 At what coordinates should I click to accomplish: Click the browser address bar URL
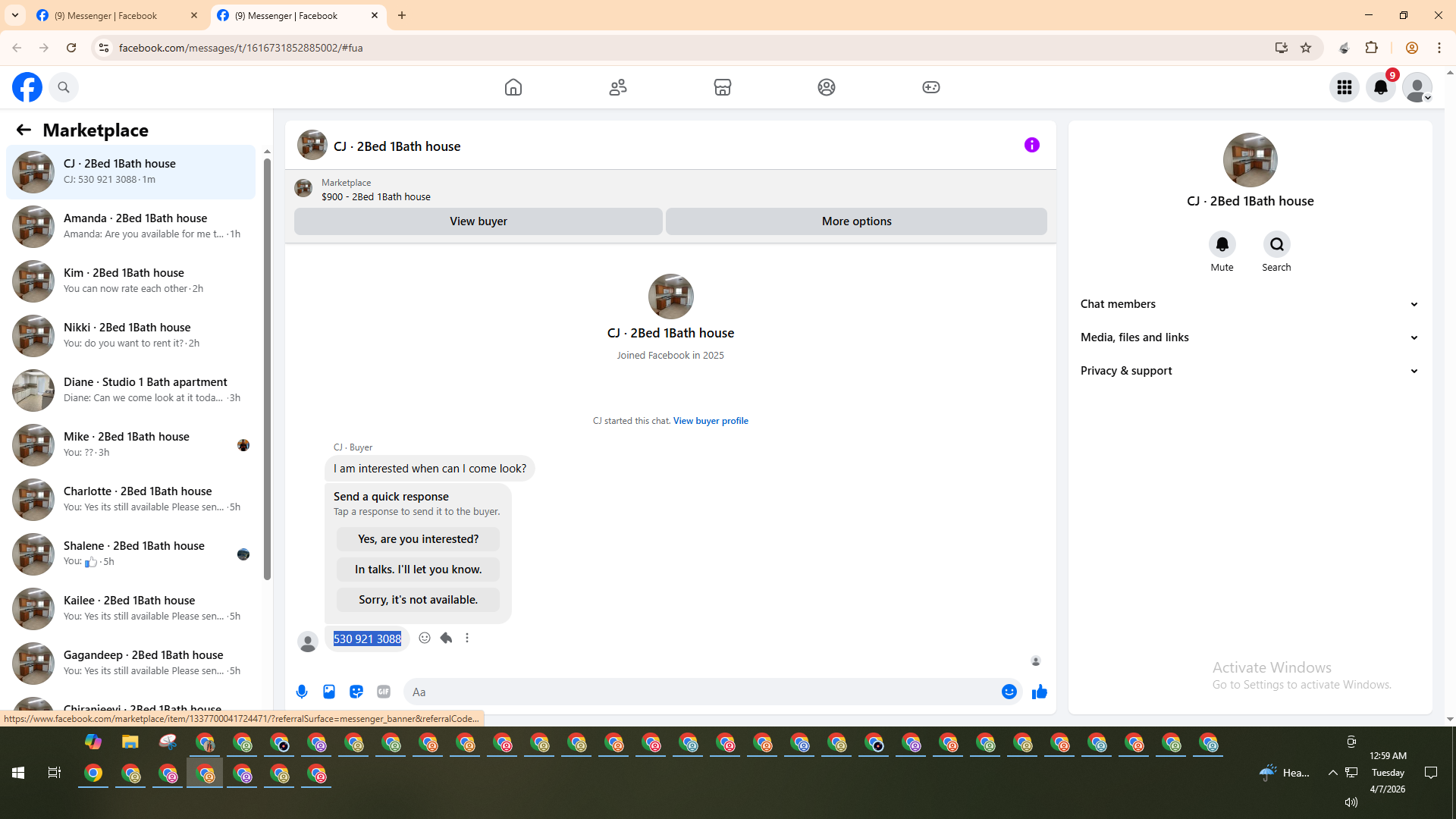241,48
